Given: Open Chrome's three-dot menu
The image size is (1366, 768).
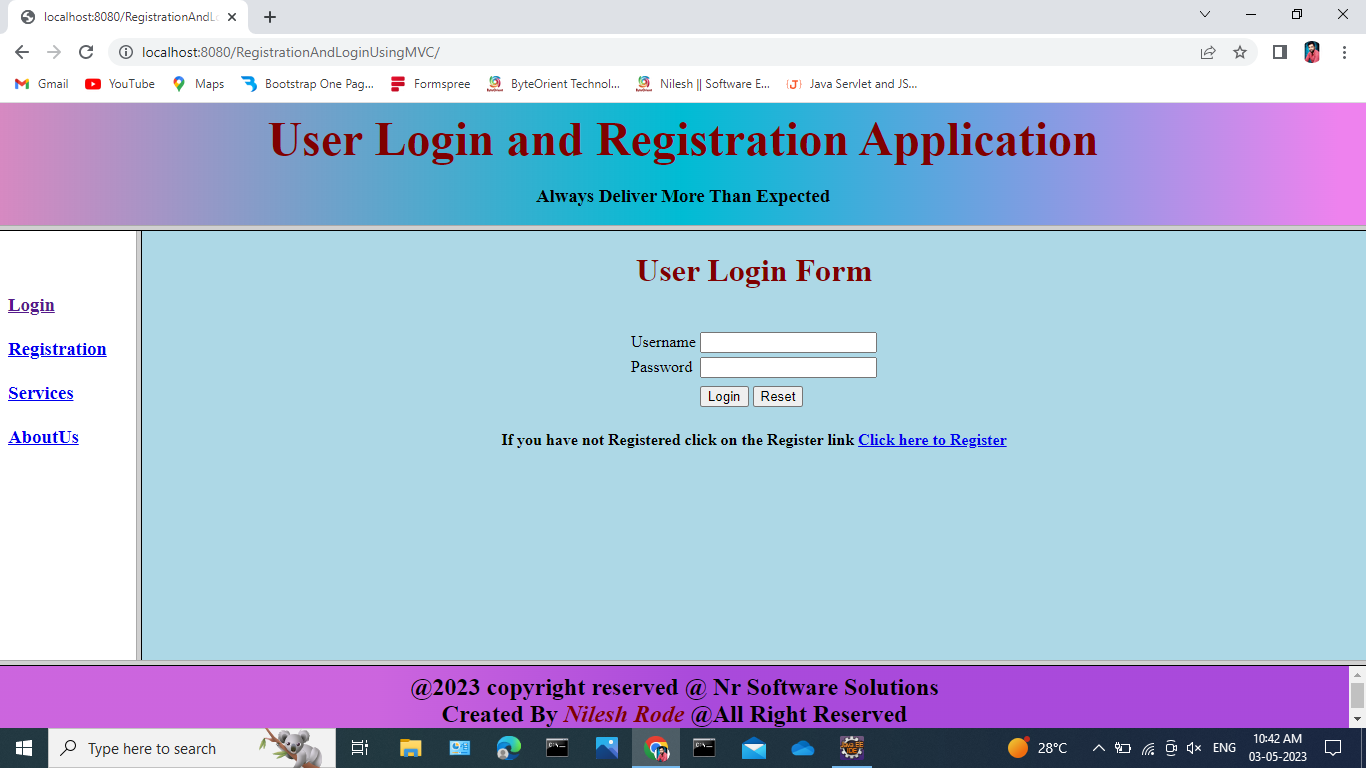Looking at the screenshot, I should [1344, 52].
